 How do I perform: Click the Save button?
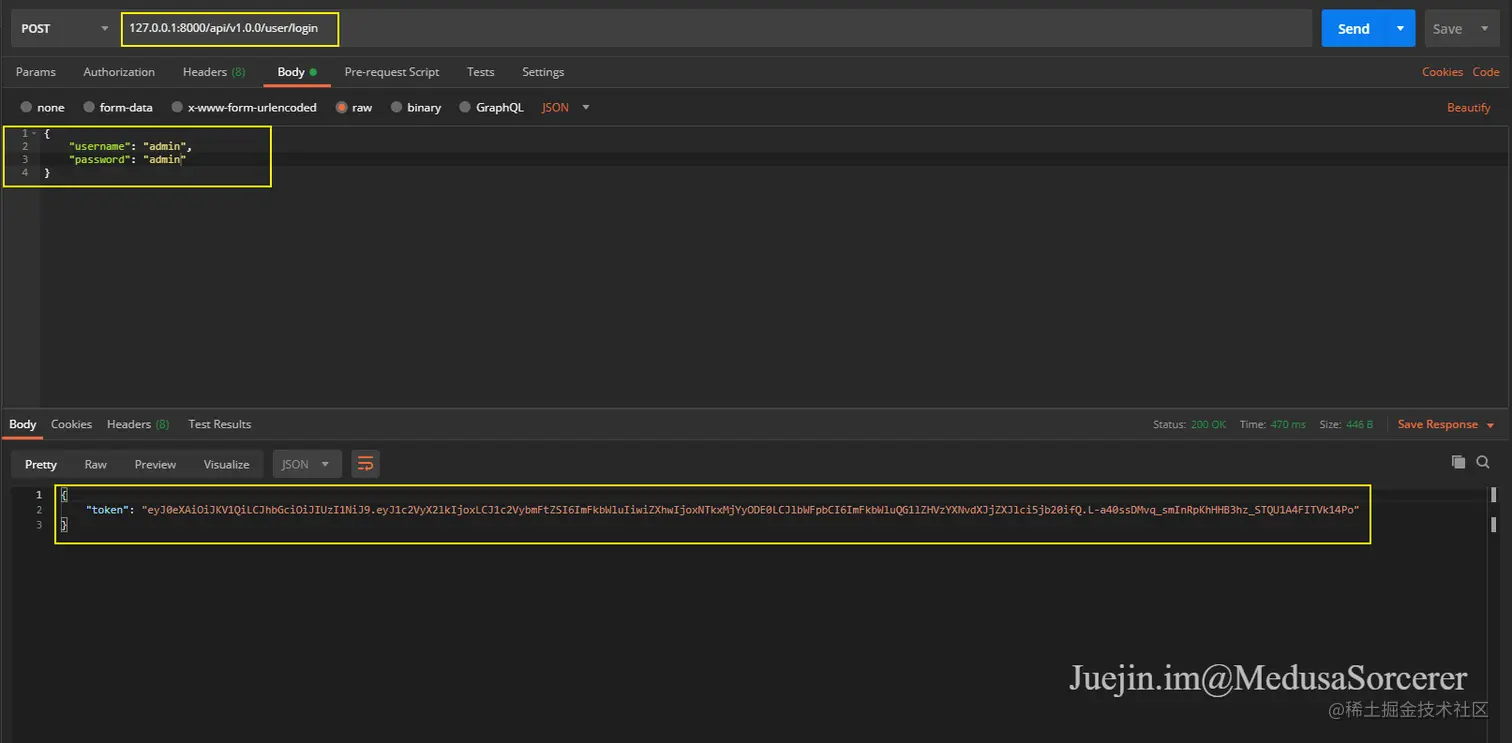[x=1447, y=29]
